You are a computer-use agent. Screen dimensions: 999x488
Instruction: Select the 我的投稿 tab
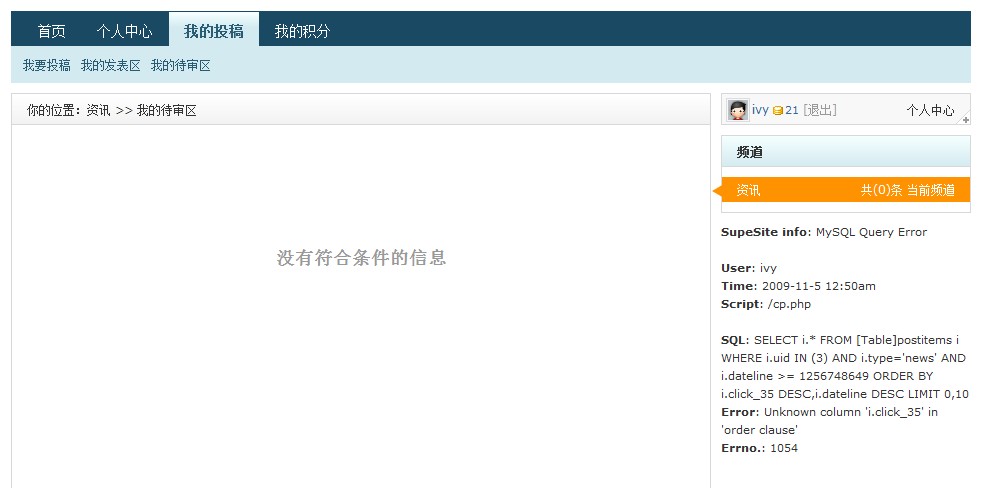213,30
